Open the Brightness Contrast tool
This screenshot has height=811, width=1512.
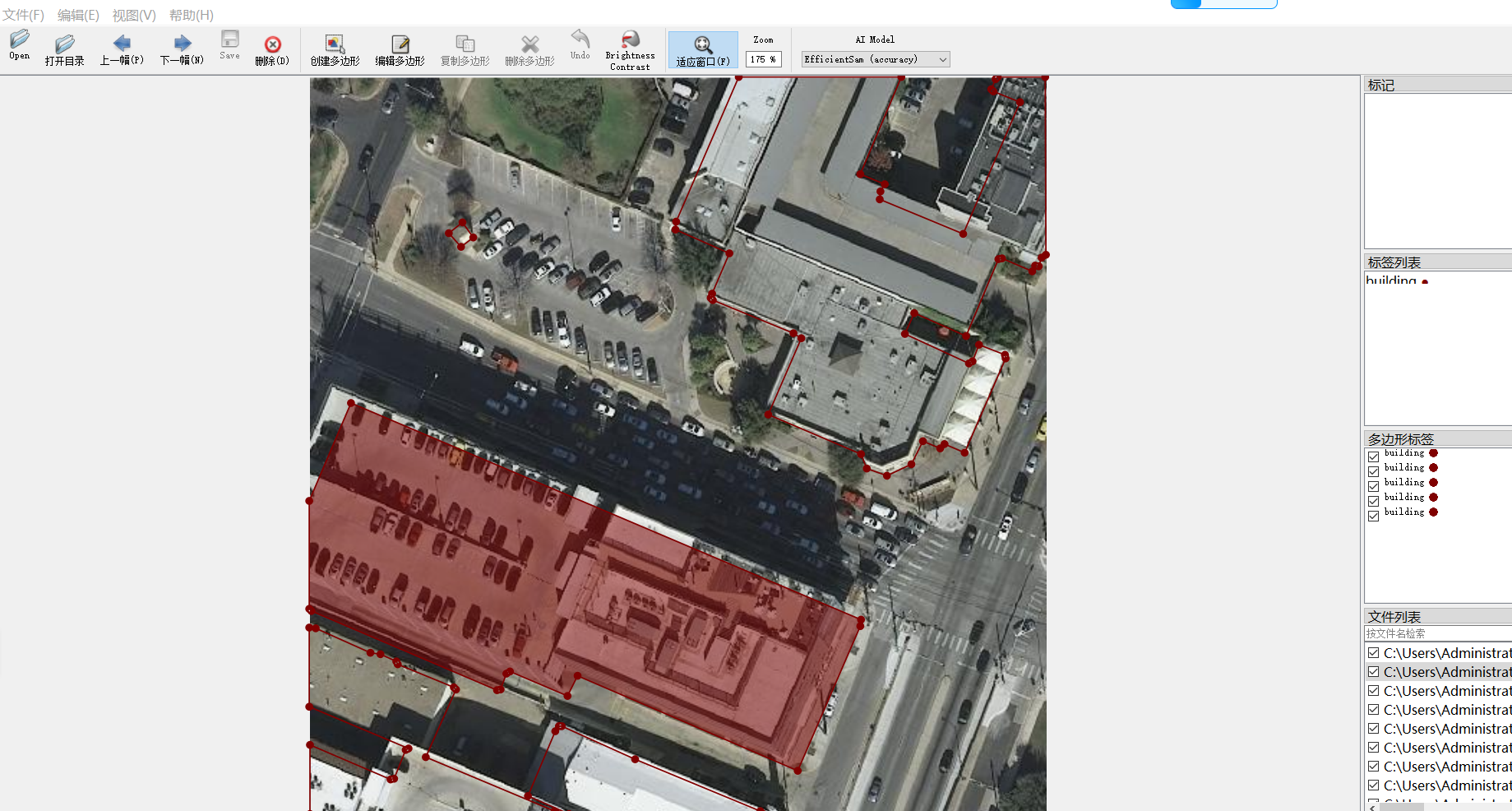point(630,49)
